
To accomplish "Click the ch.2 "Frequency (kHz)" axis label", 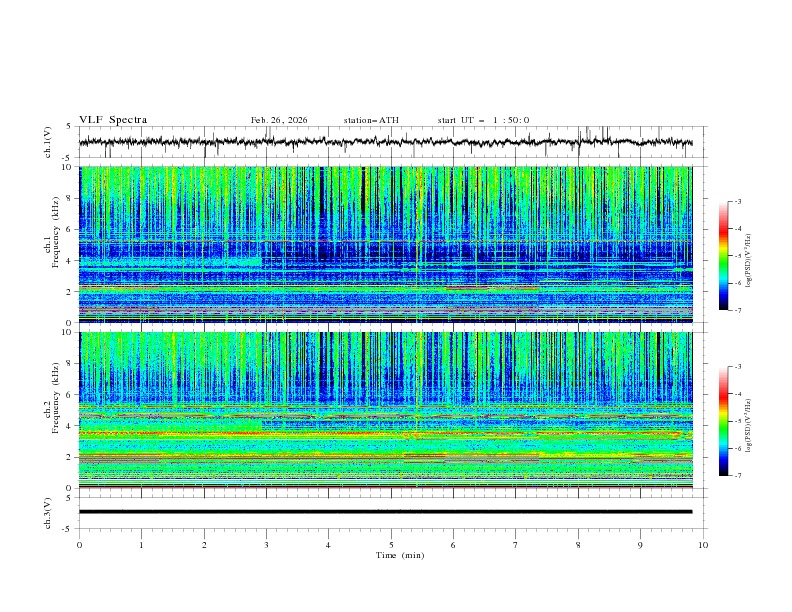I will (x=56, y=398).
